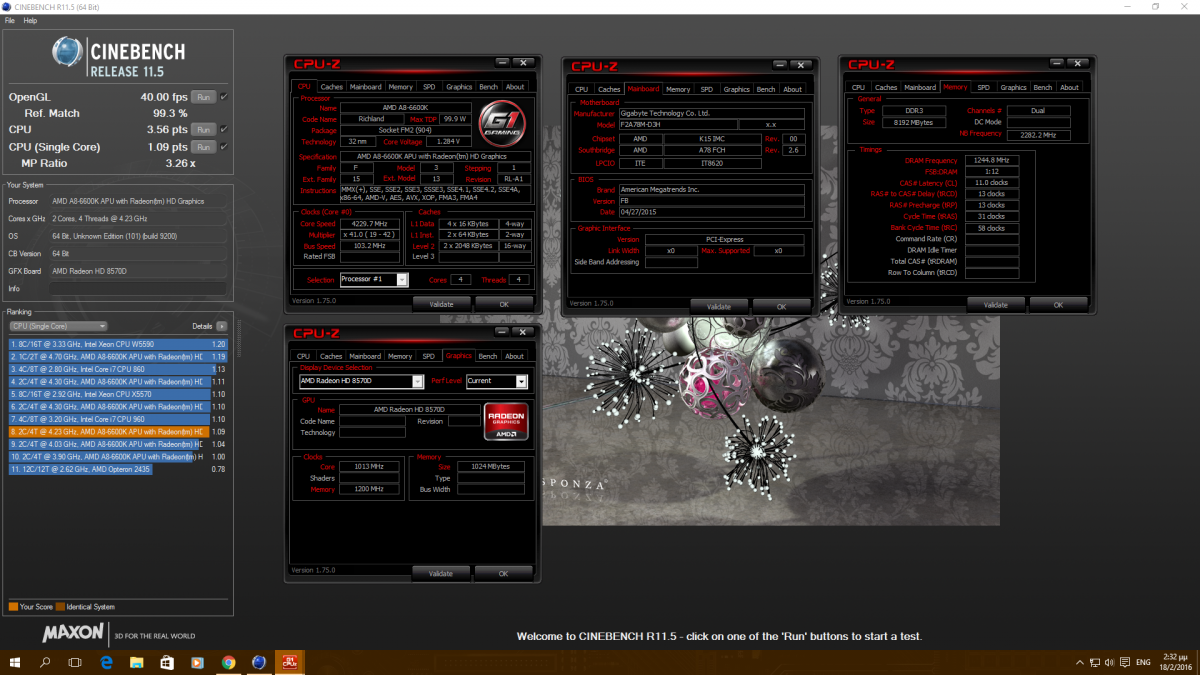Click OK in the Graphics CPU-Z window

[503, 574]
